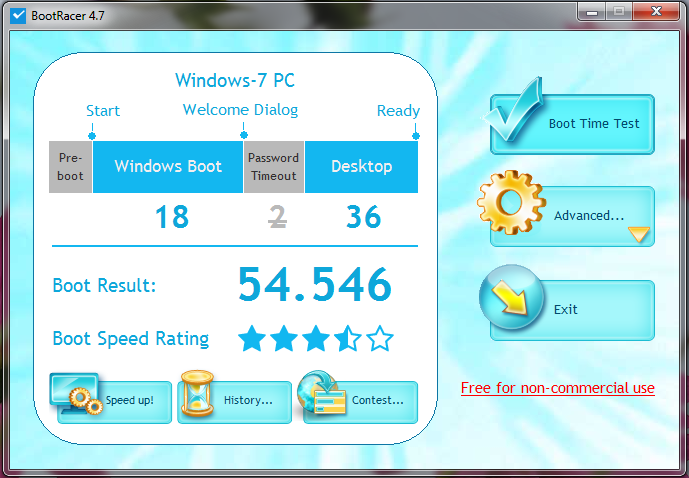Open the Speed up! button
689x478 pixels.
click(114, 402)
